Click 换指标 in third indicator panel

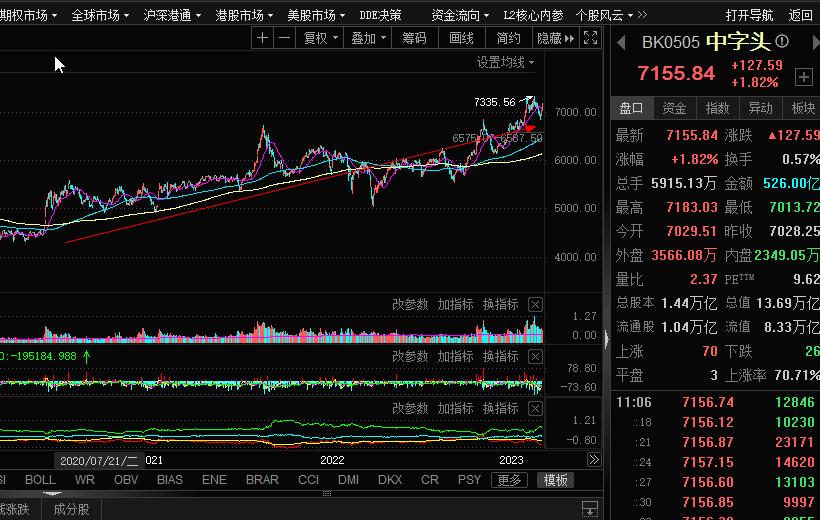[500, 409]
